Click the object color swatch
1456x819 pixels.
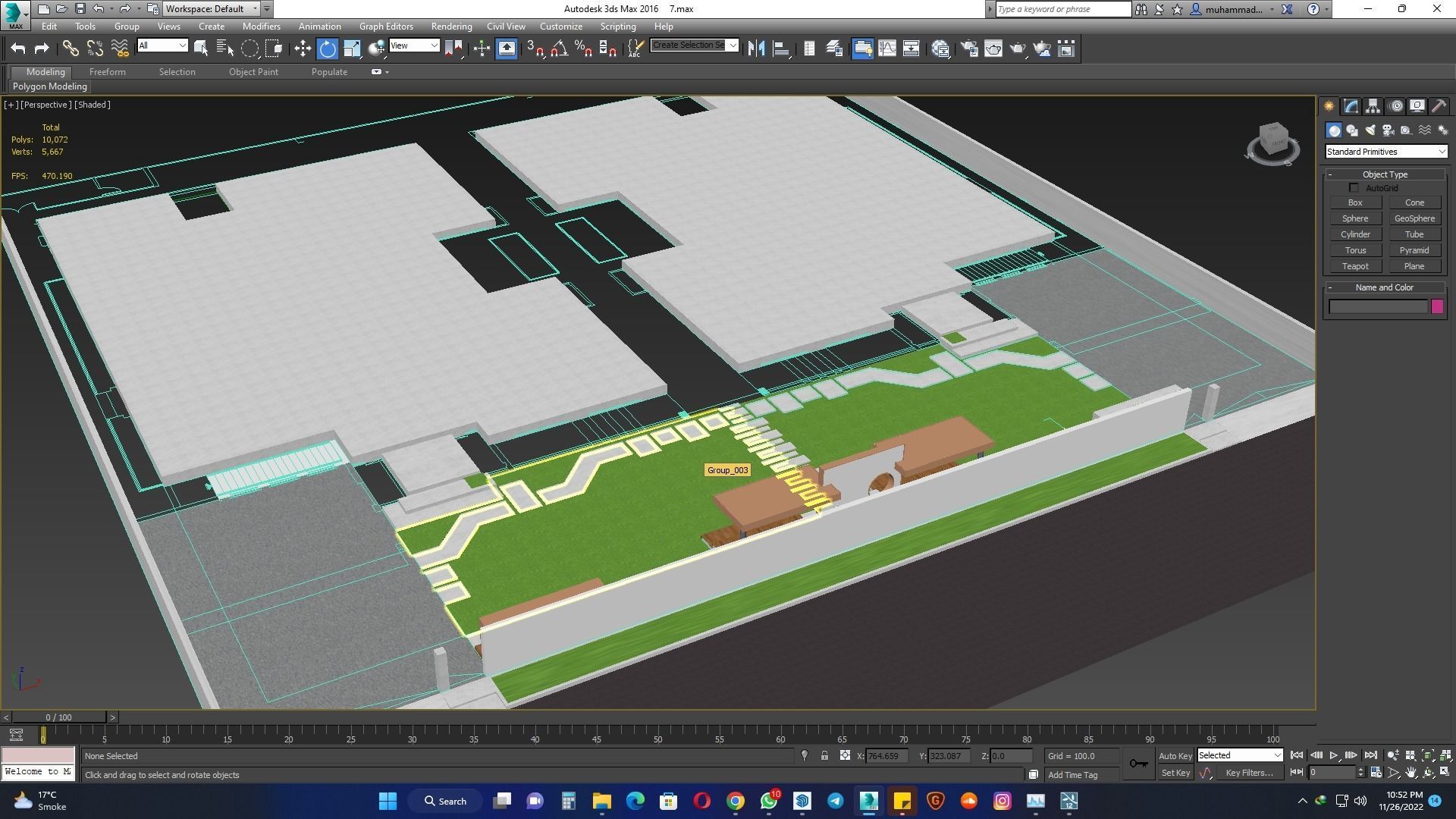pyautogui.click(x=1438, y=306)
